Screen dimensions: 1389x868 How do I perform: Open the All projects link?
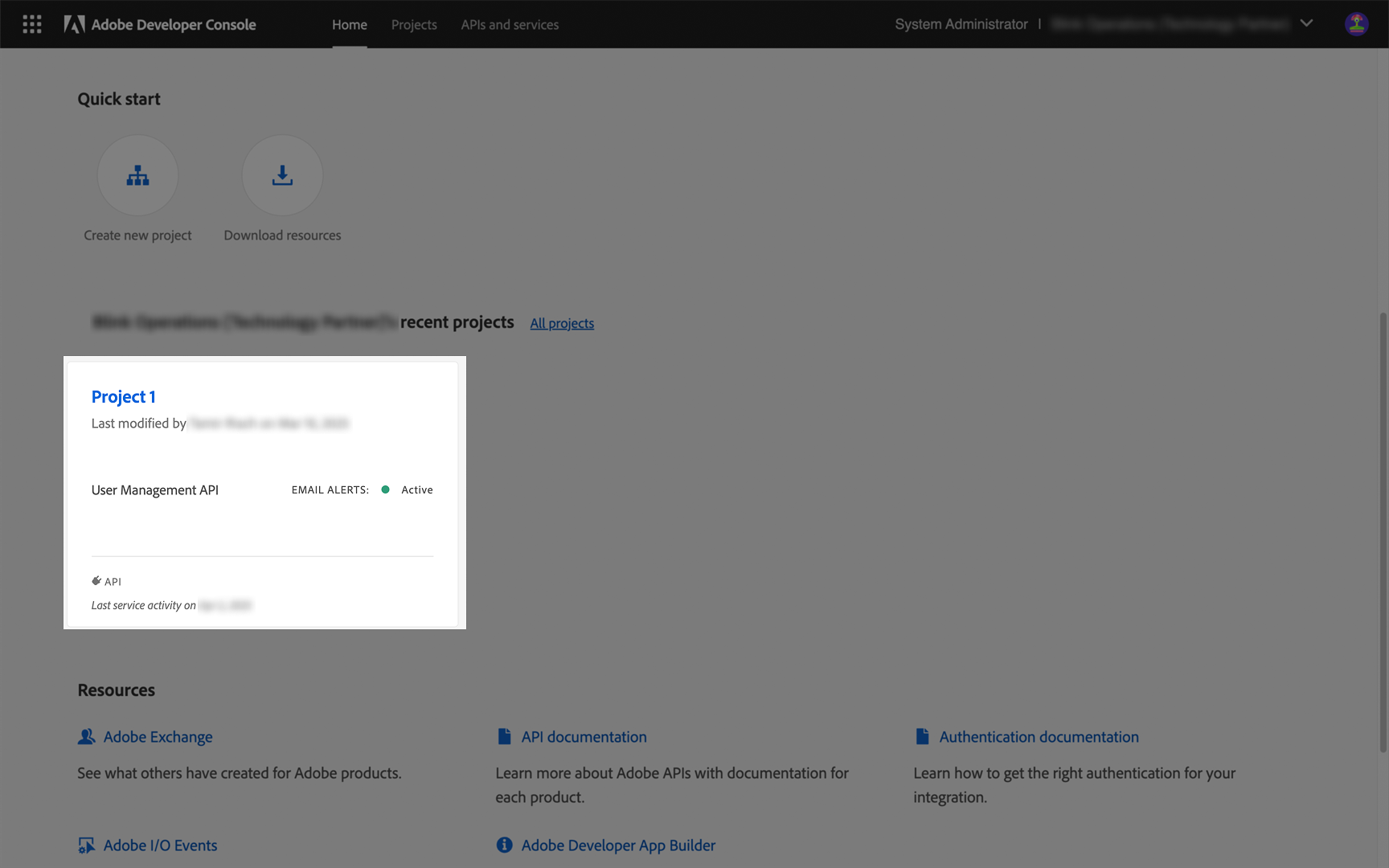pos(562,323)
